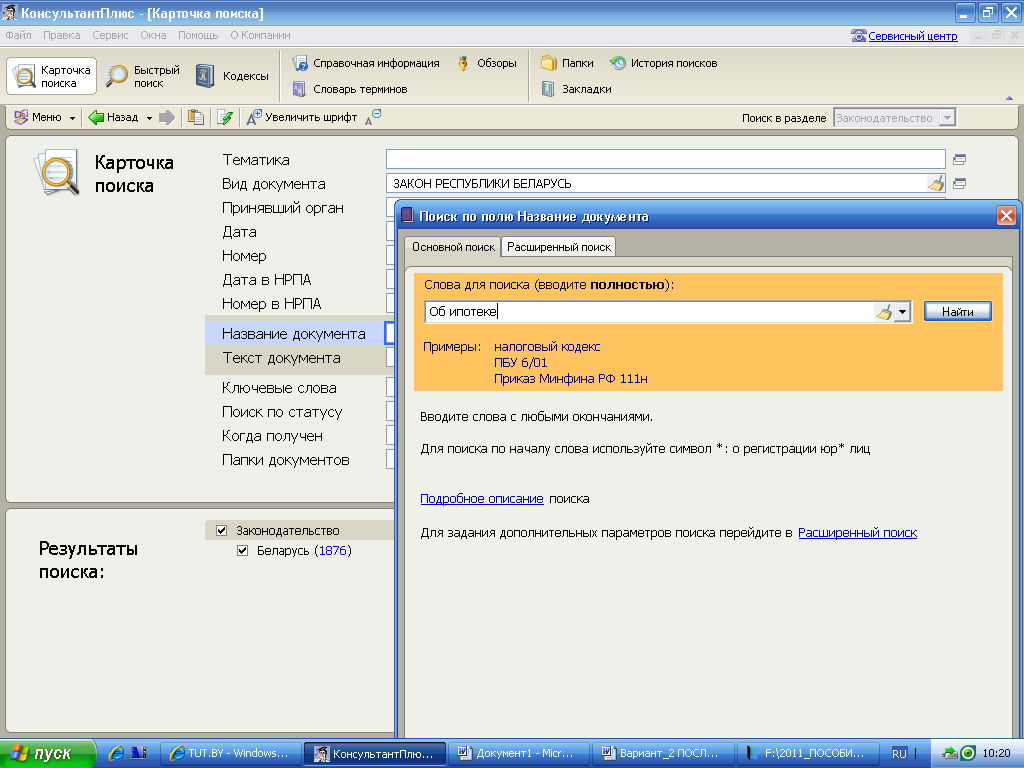Select Принявший орган field label
This screenshot has width=1024, height=768.
click(x=283, y=208)
